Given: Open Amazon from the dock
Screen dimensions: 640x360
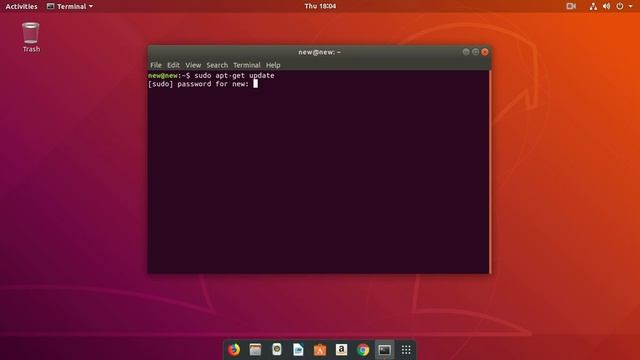Looking at the screenshot, I should point(341,350).
